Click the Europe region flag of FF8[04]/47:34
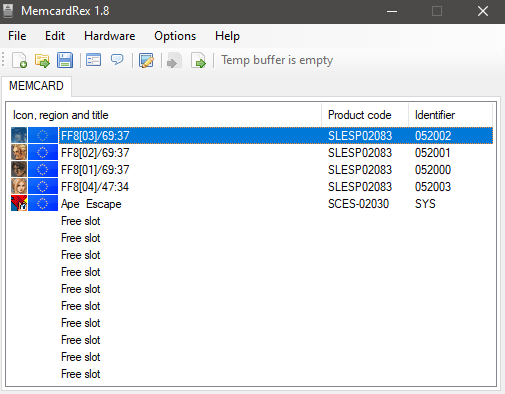Viewport: 505px width, 394px height. (43, 187)
